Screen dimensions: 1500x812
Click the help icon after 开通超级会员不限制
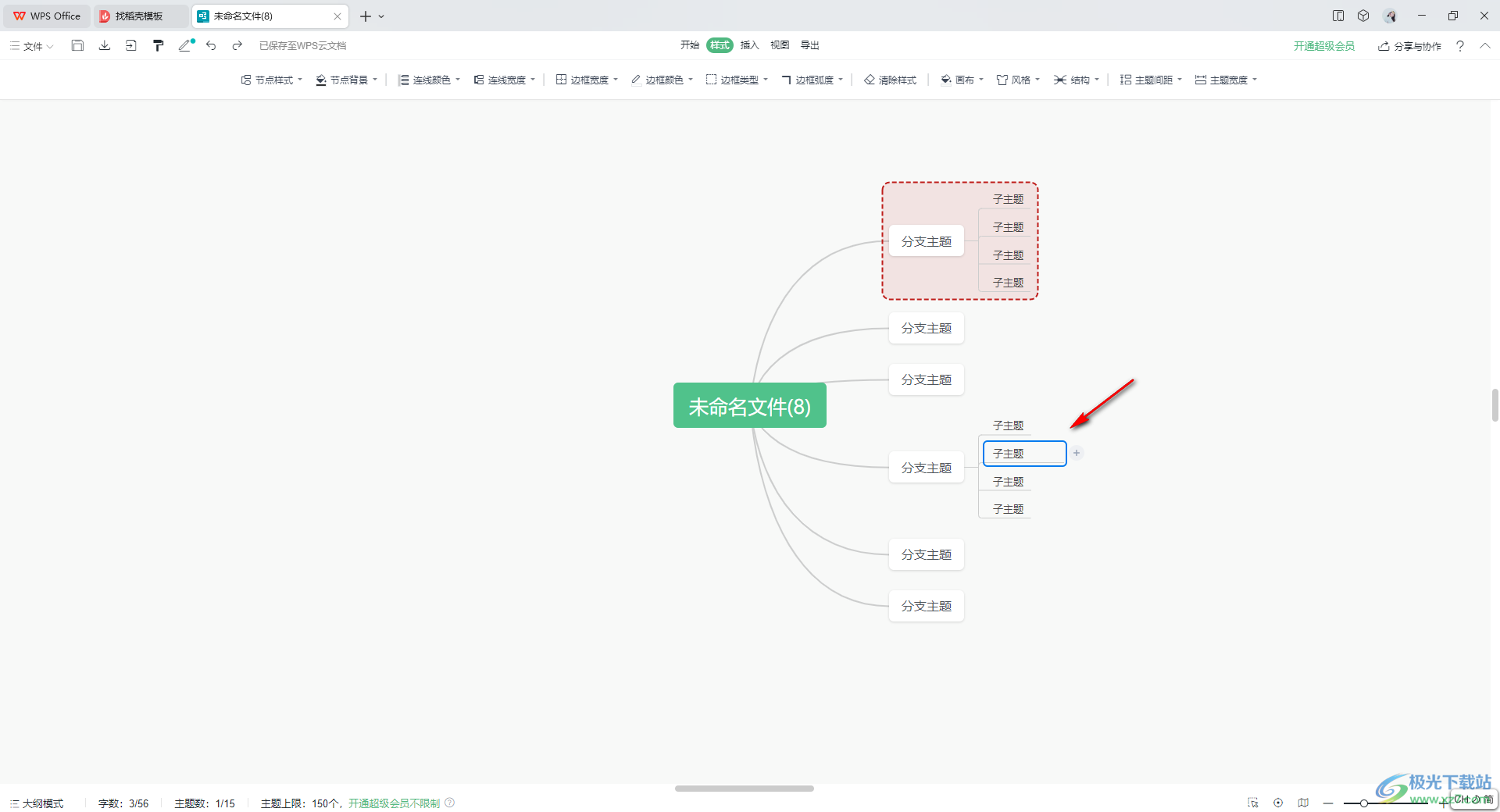(450, 803)
